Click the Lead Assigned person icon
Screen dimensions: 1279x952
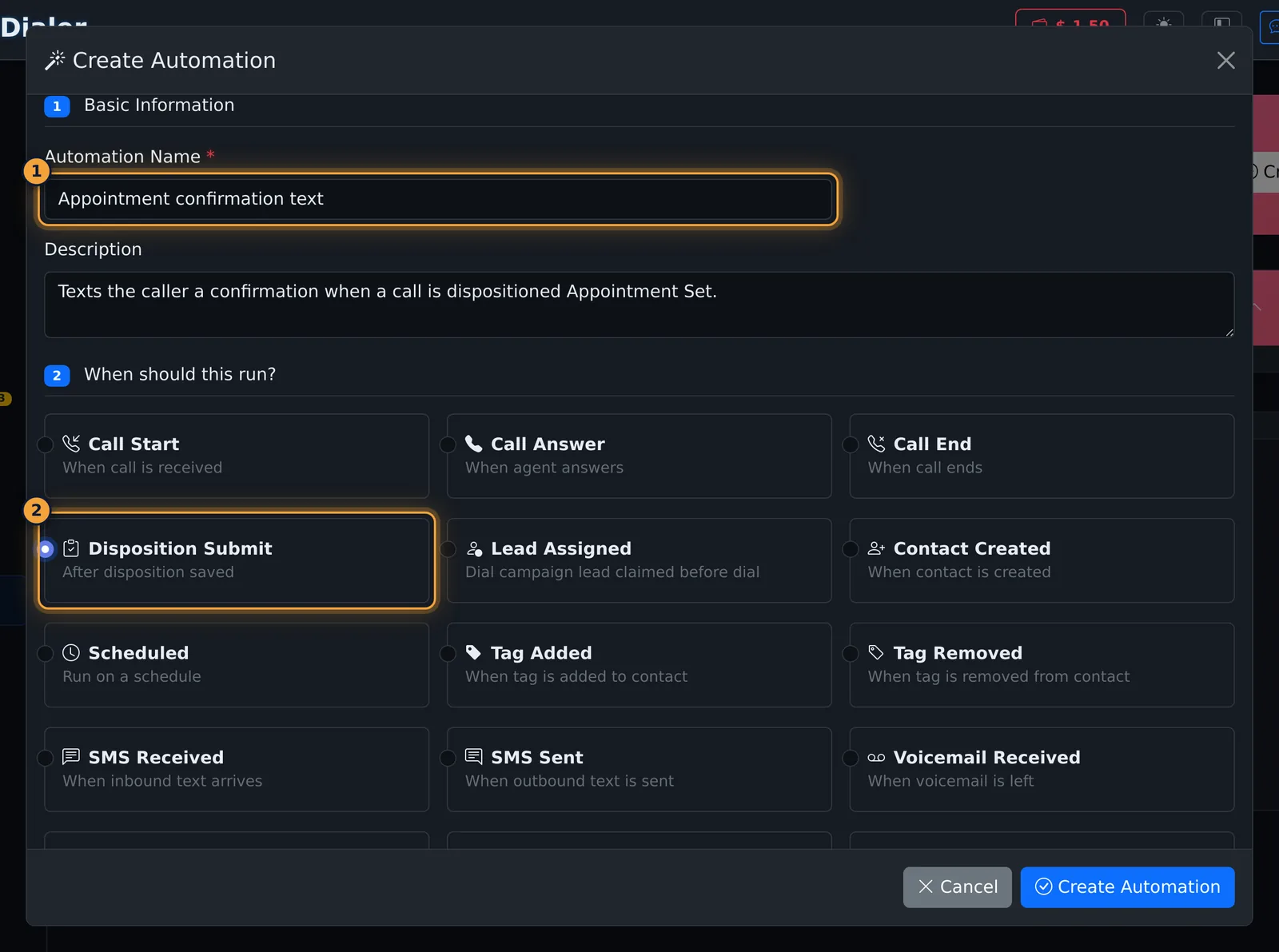point(474,548)
